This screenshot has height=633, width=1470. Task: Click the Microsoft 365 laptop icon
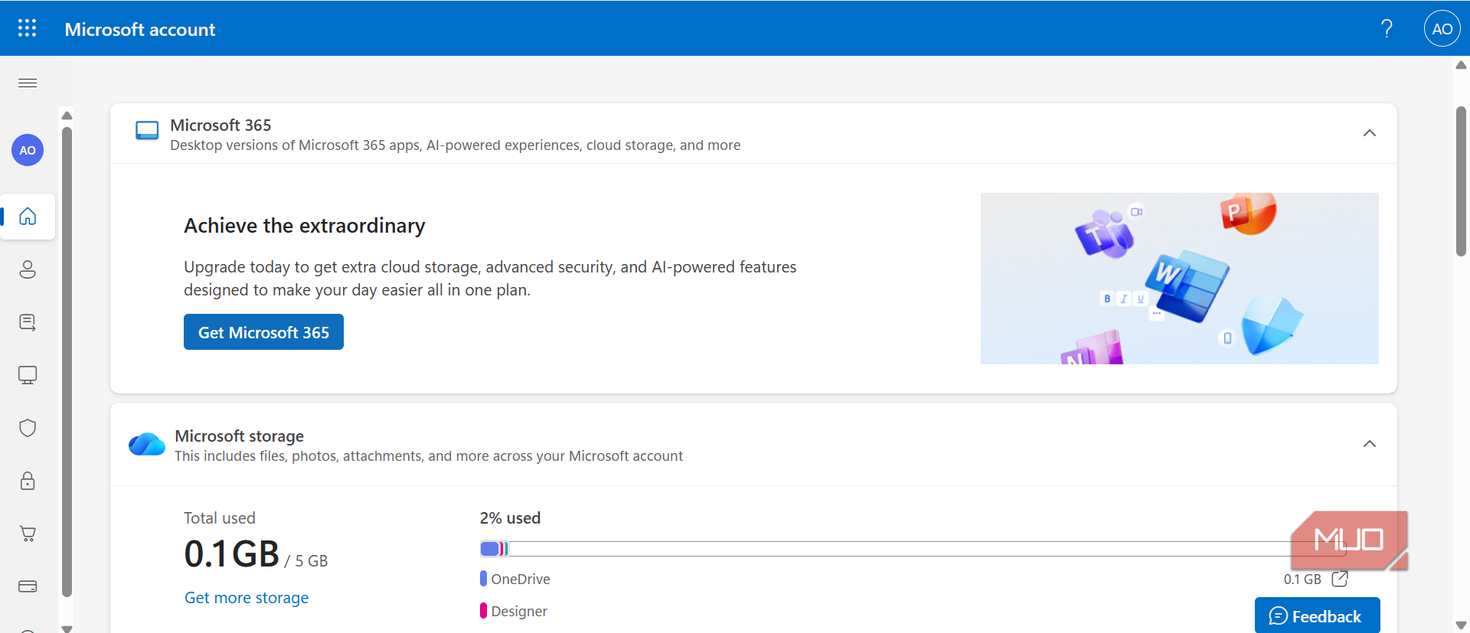[x=147, y=131]
